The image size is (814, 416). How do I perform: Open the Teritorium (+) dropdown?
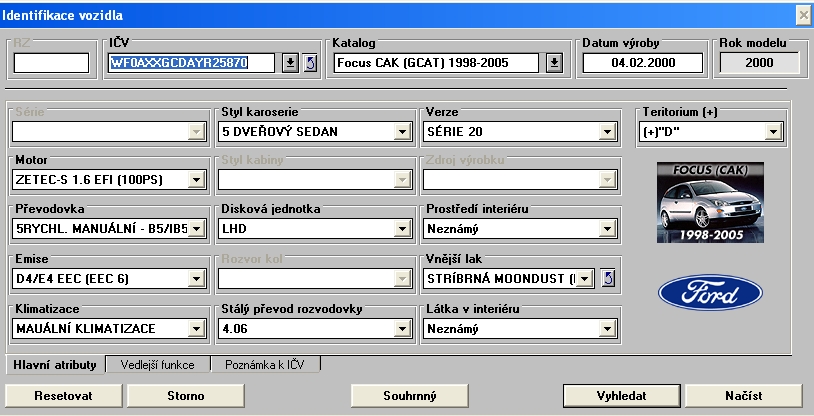(x=773, y=132)
